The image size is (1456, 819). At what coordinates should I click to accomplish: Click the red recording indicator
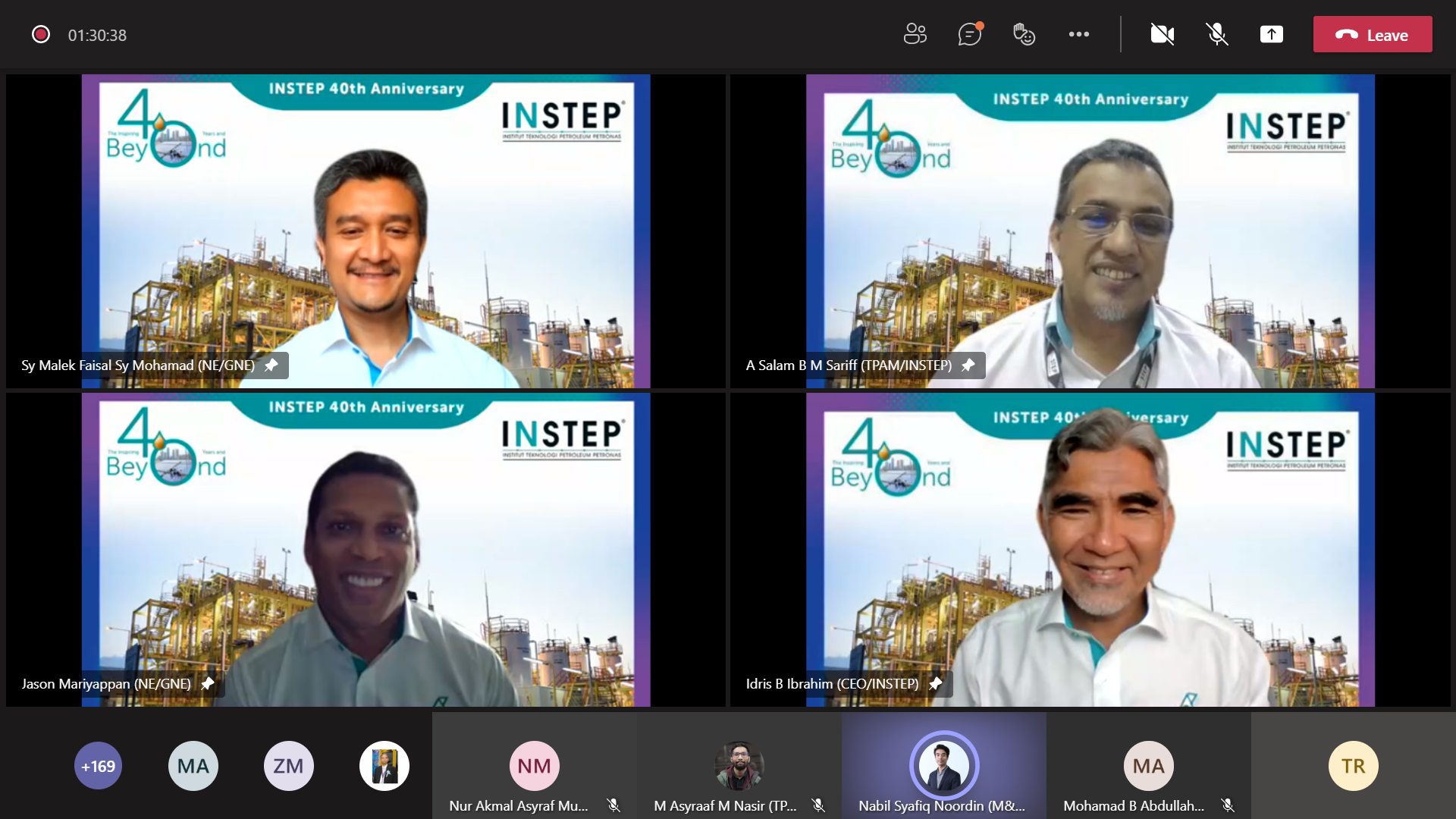41,34
